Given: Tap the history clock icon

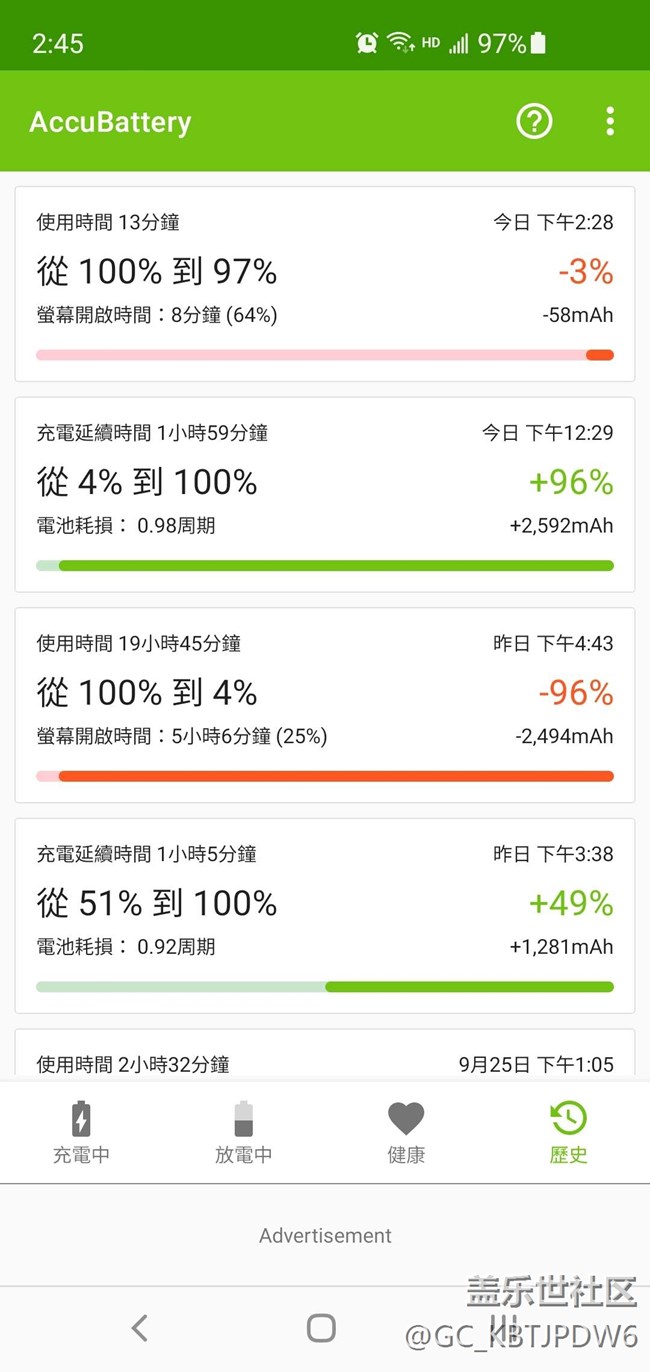Looking at the screenshot, I should 568,1118.
